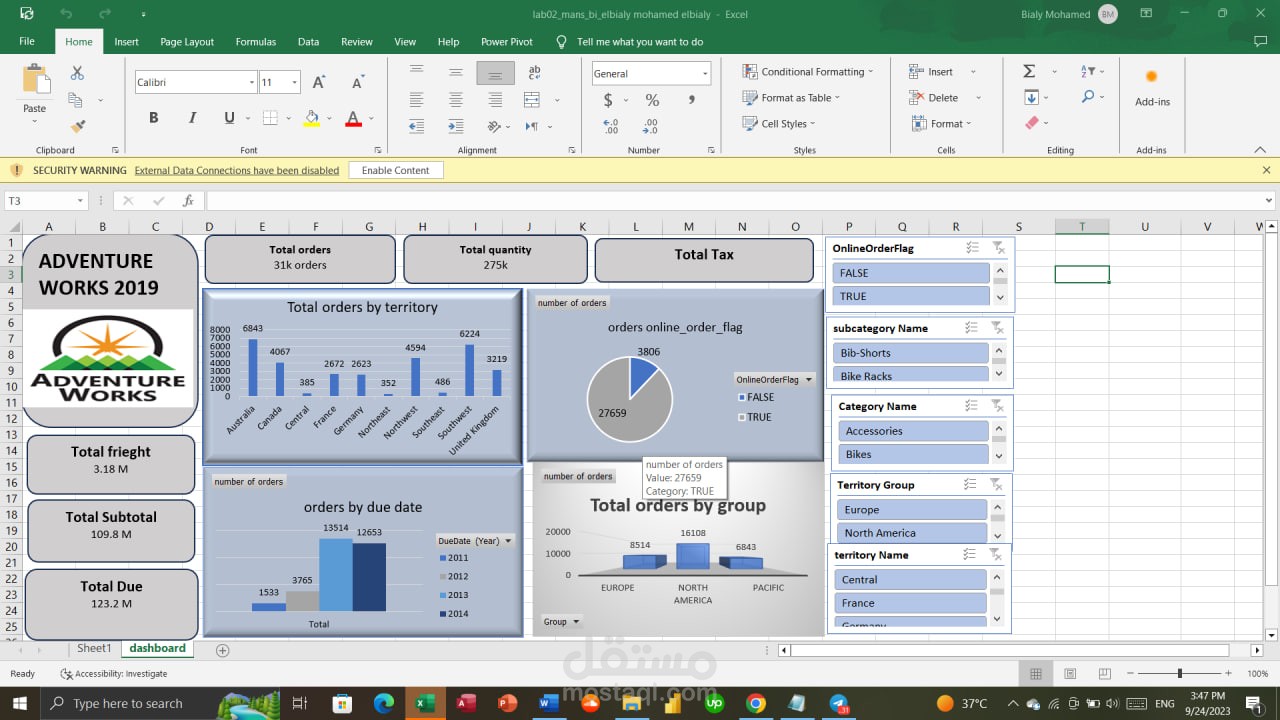Open the File tab
Screen dimensions: 1280x720
click(27, 42)
